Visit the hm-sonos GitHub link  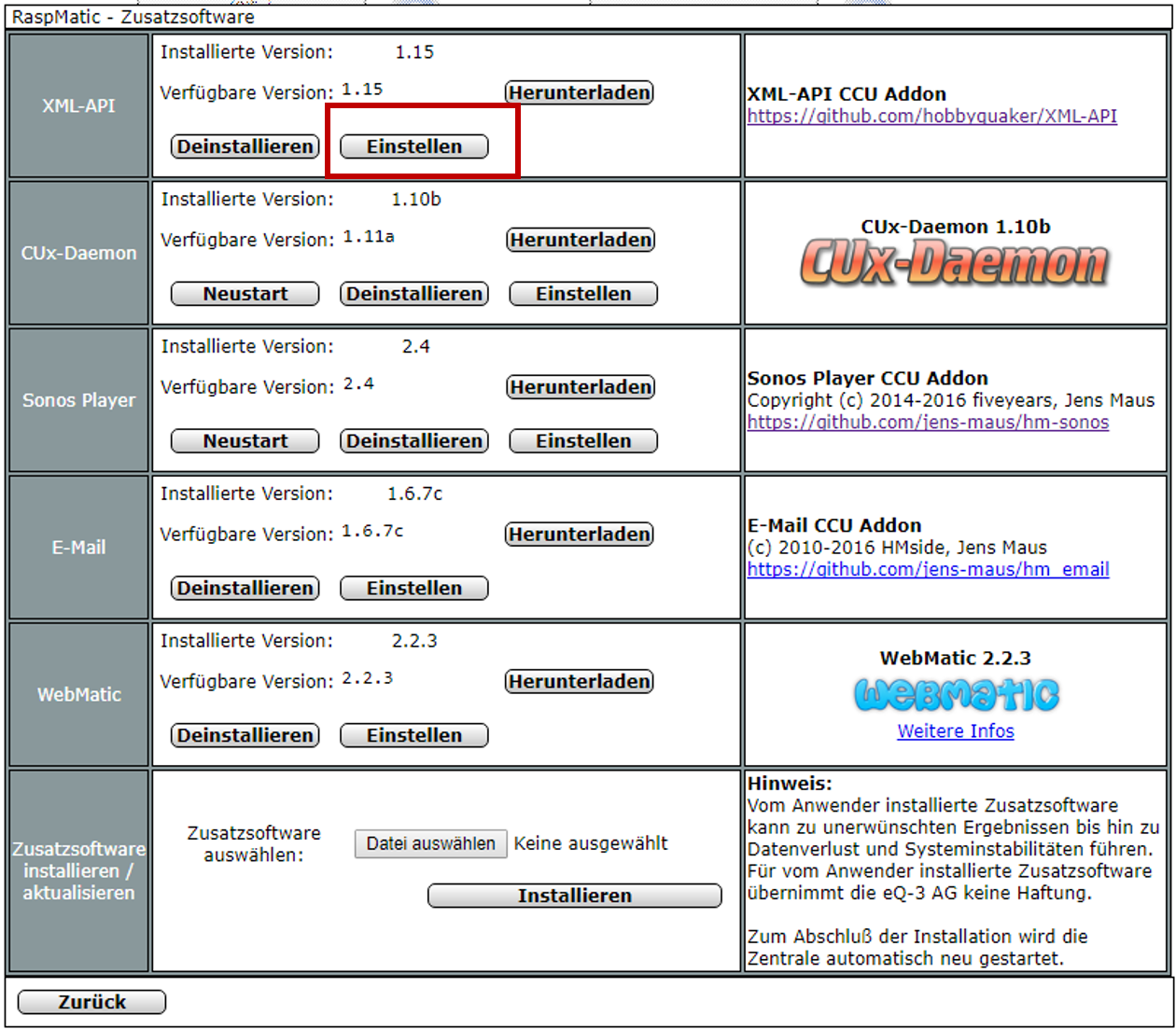click(x=928, y=423)
